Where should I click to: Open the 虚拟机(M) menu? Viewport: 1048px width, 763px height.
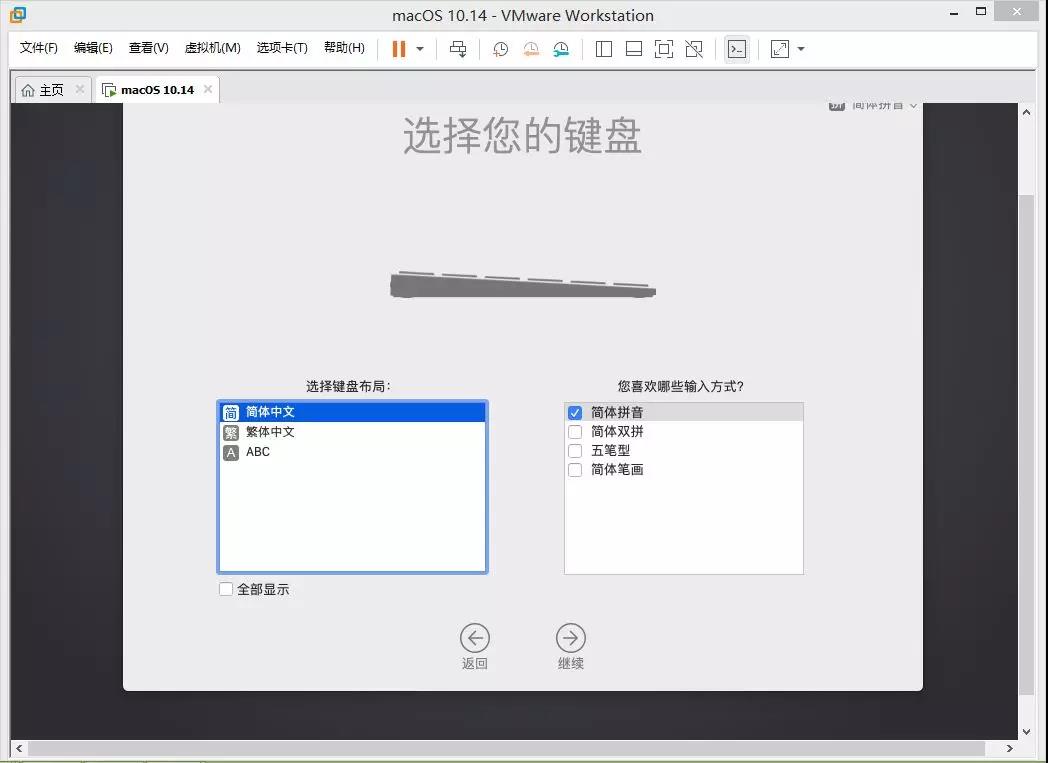click(x=212, y=48)
